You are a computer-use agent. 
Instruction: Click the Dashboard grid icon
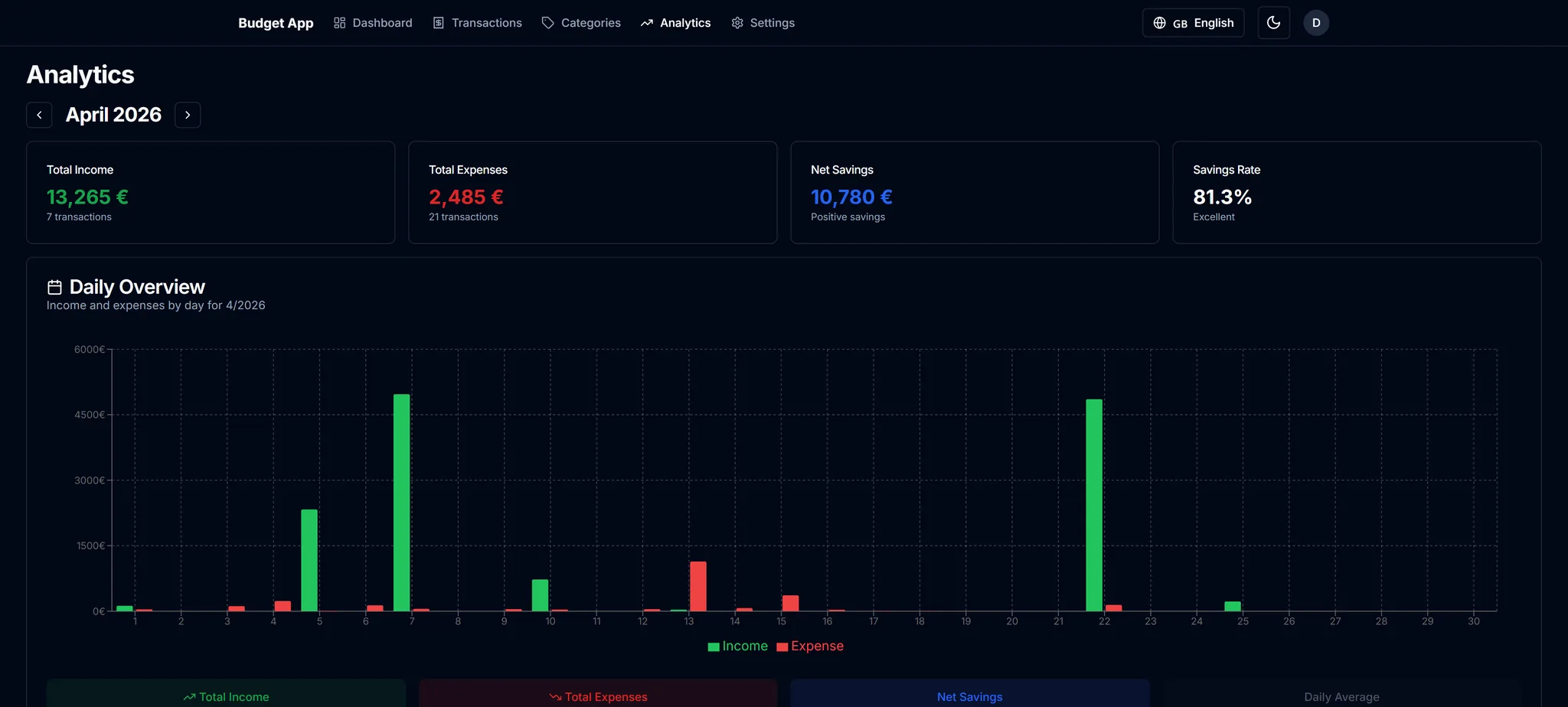(x=340, y=23)
